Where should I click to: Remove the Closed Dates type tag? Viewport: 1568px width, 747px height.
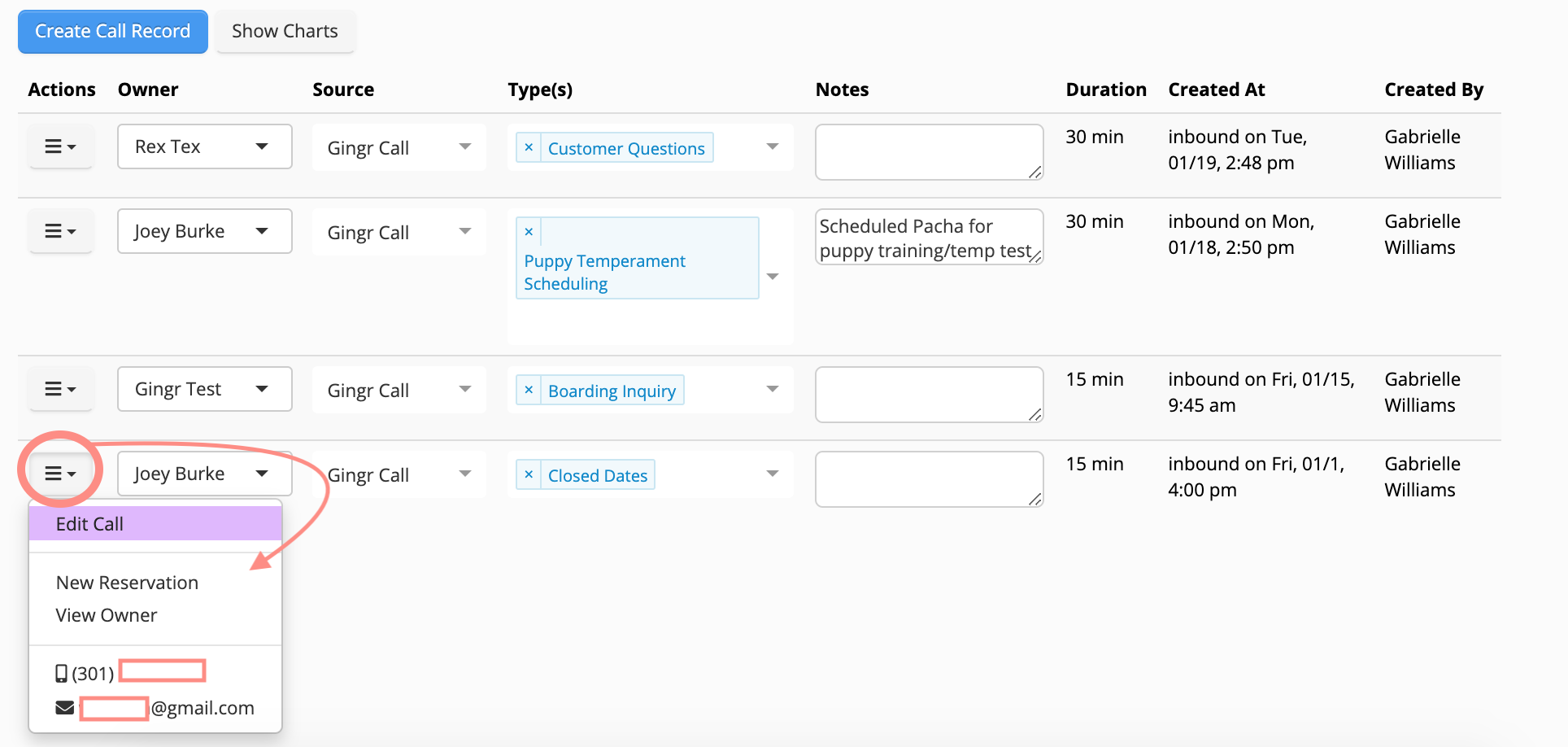point(529,474)
